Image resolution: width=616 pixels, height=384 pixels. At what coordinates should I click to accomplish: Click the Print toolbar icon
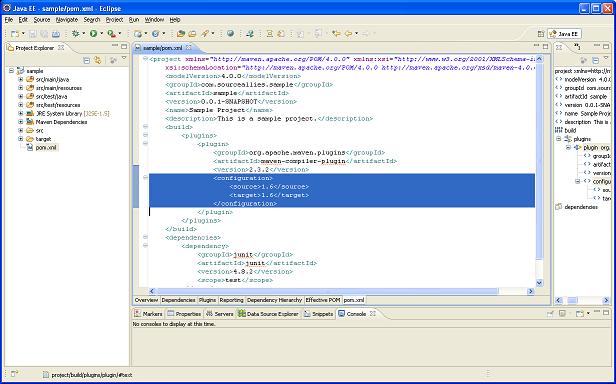click(56, 34)
